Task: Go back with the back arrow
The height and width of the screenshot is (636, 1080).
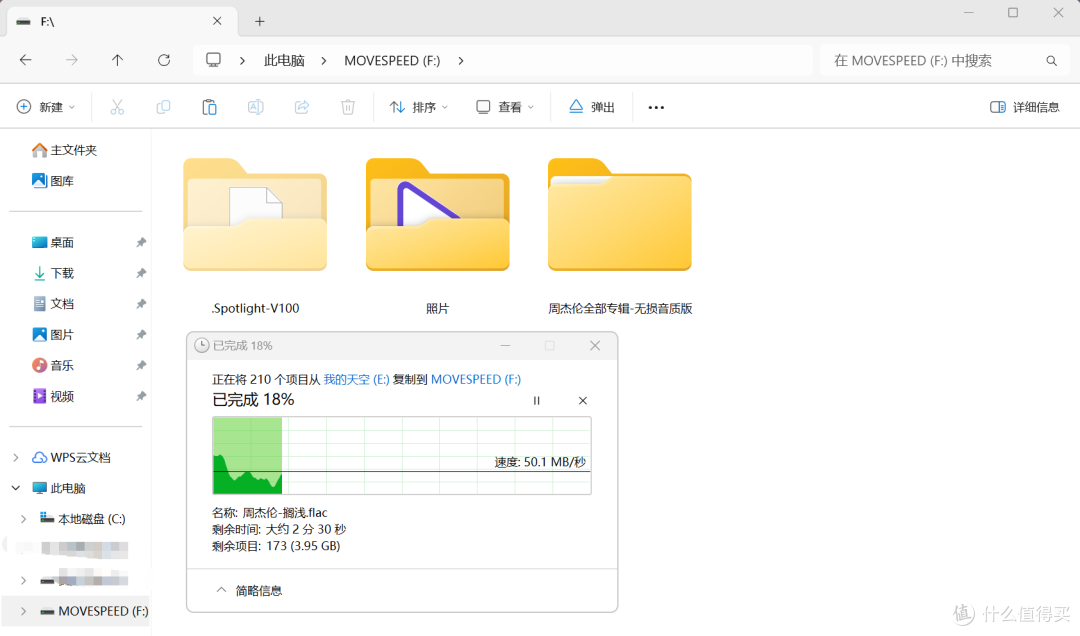Action: click(x=25, y=61)
